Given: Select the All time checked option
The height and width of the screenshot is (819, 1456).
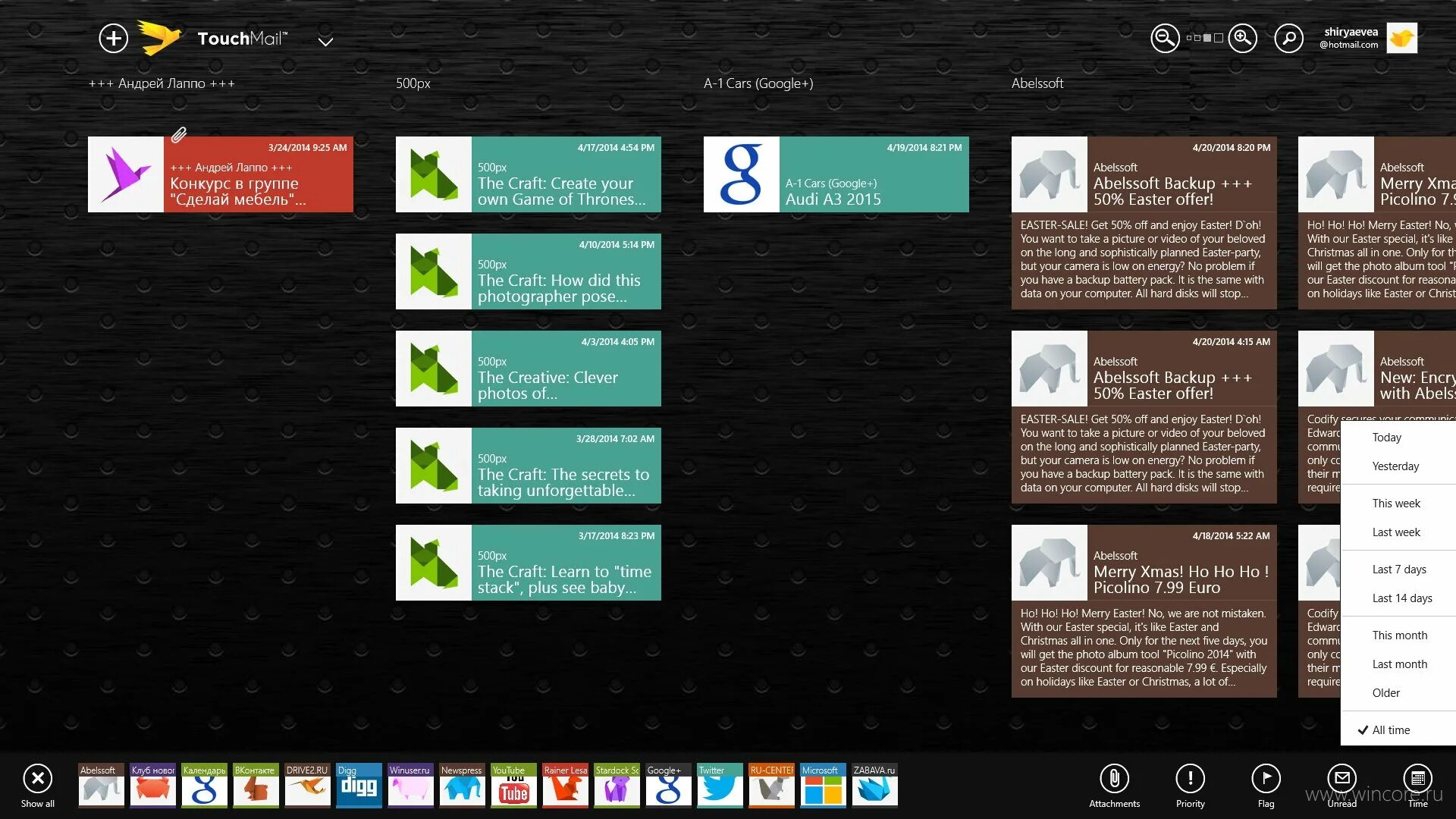Looking at the screenshot, I should pyautogui.click(x=1391, y=730).
